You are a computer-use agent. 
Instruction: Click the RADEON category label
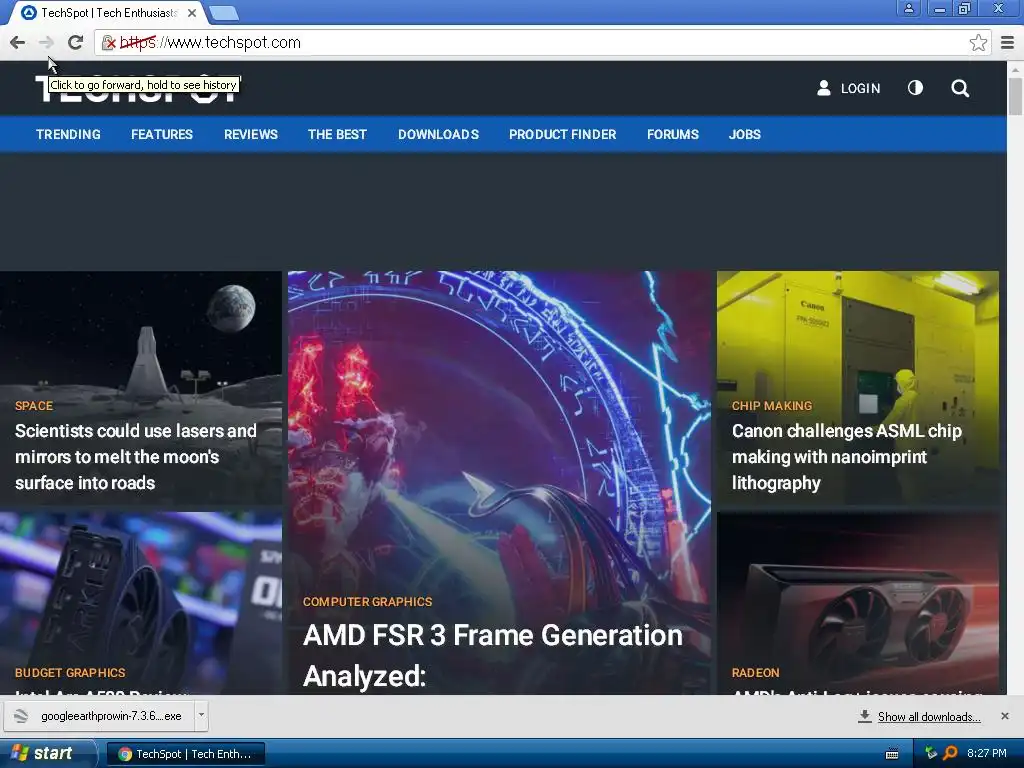pyautogui.click(x=756, y=673)
